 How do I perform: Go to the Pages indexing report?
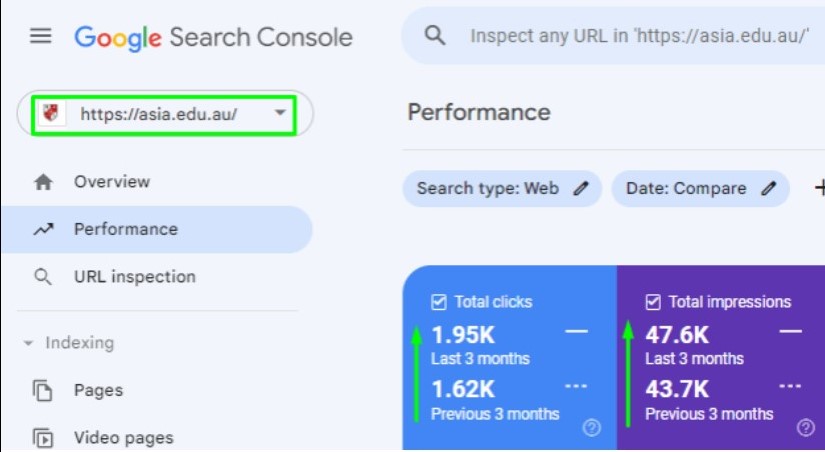pos(98,390)
